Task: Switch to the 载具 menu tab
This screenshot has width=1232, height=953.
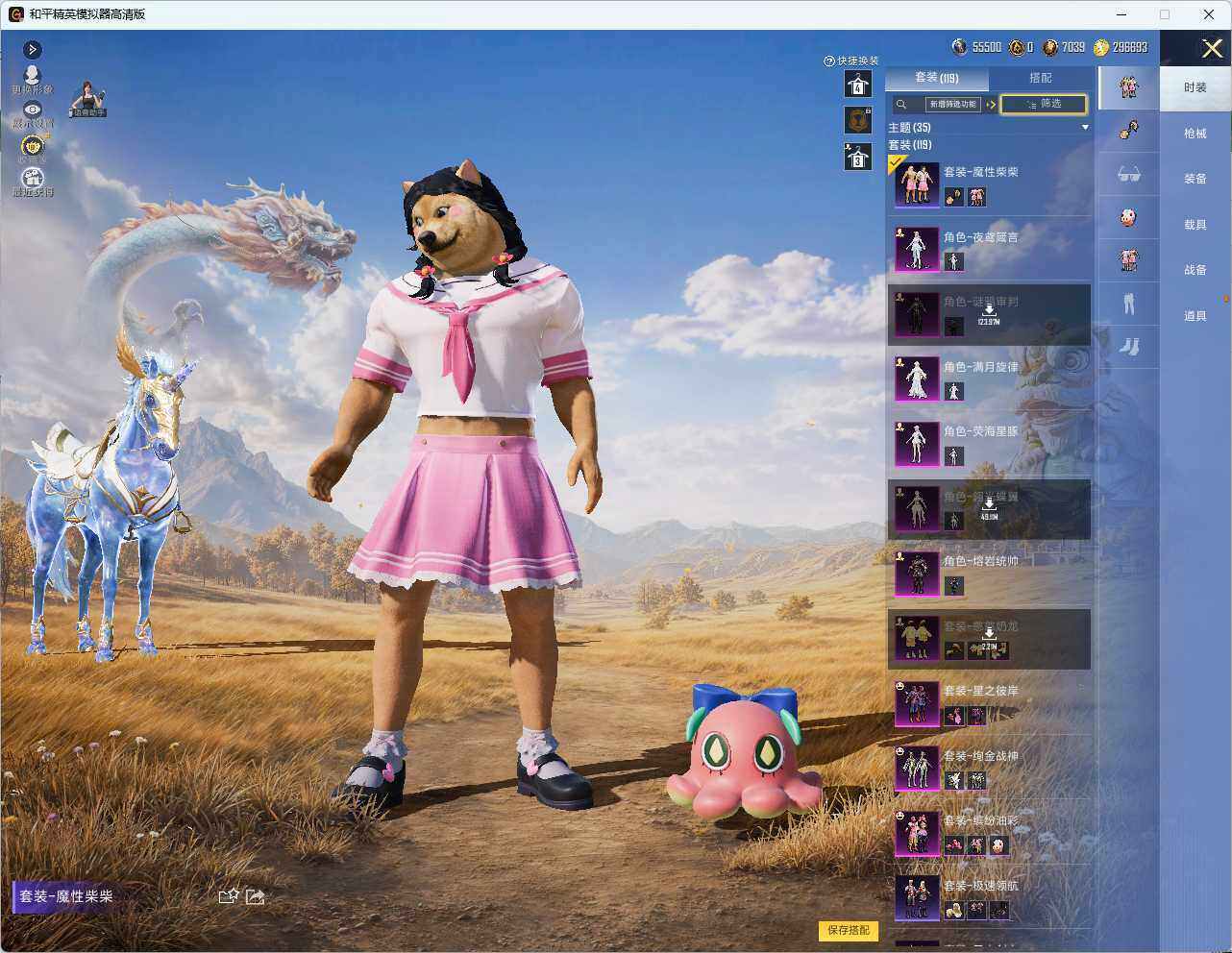Action: [1195, 225]
